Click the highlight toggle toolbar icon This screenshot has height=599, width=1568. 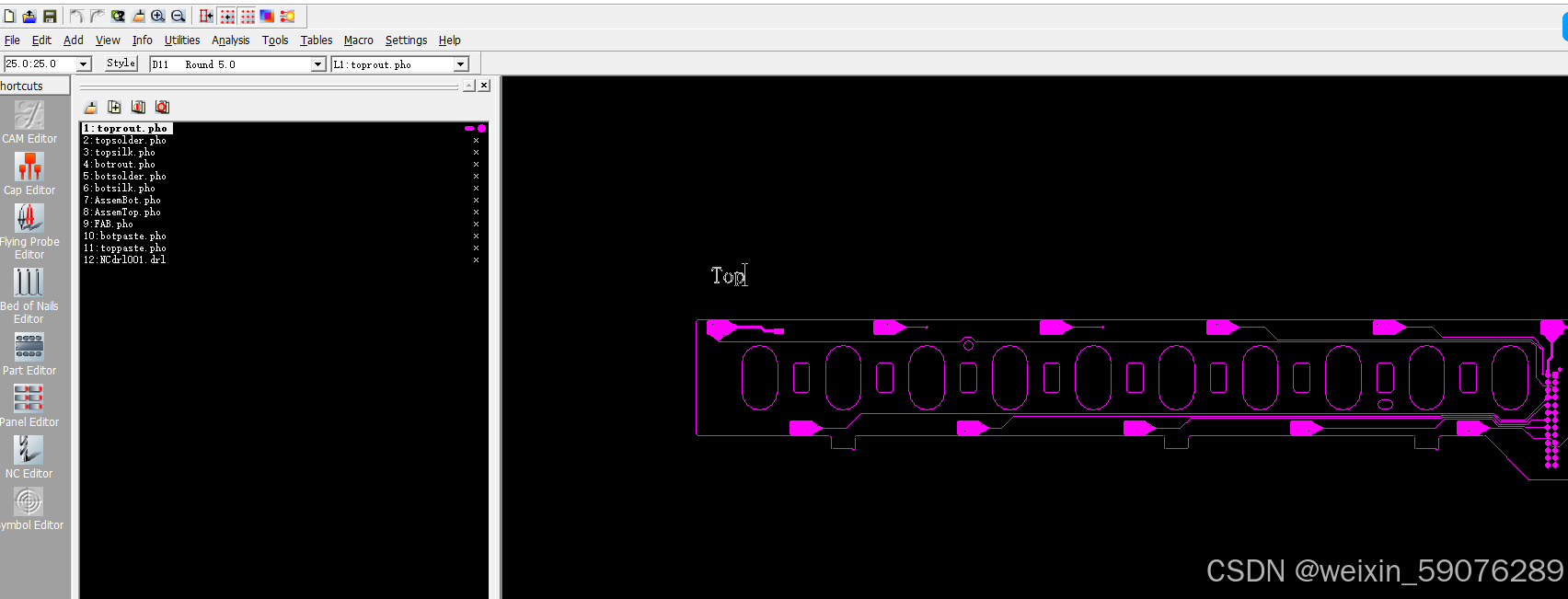287,17
